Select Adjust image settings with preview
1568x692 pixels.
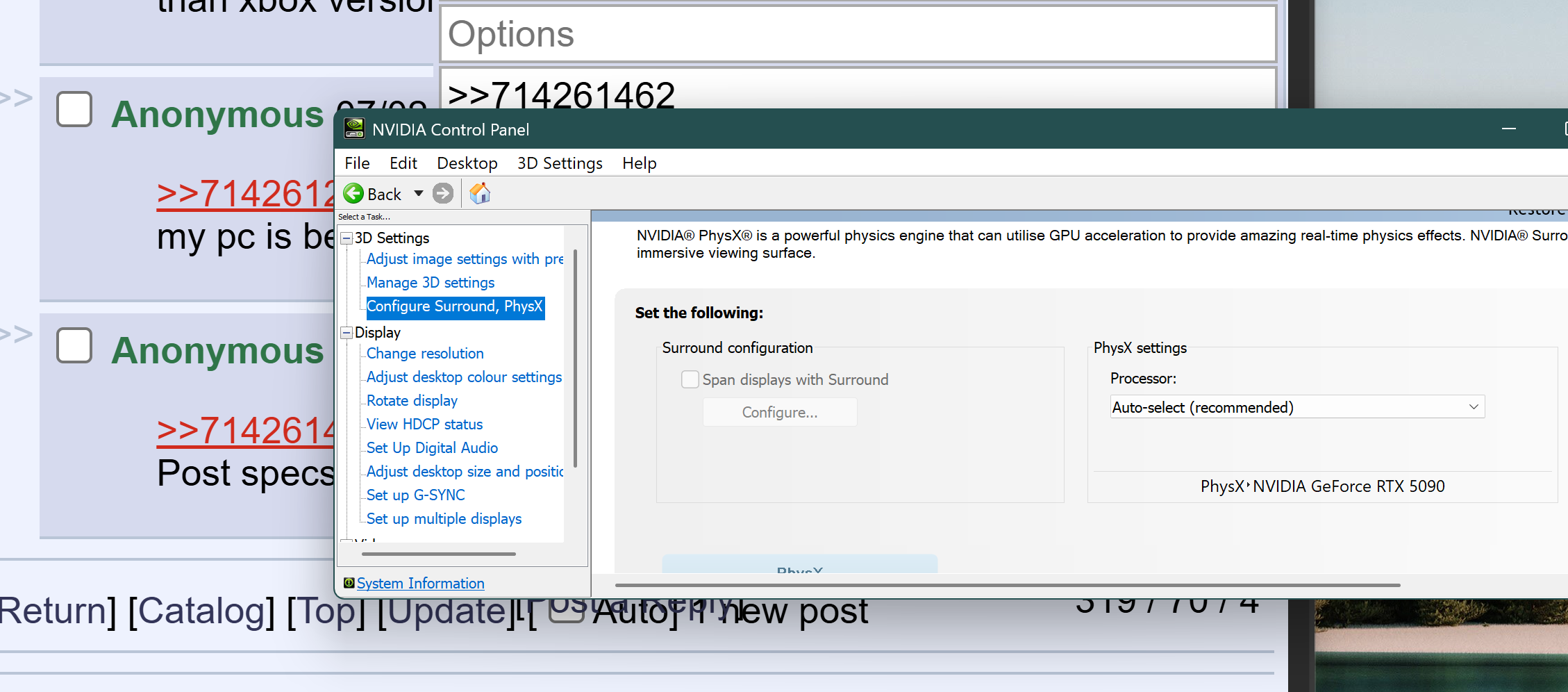(x=465, y=259)
